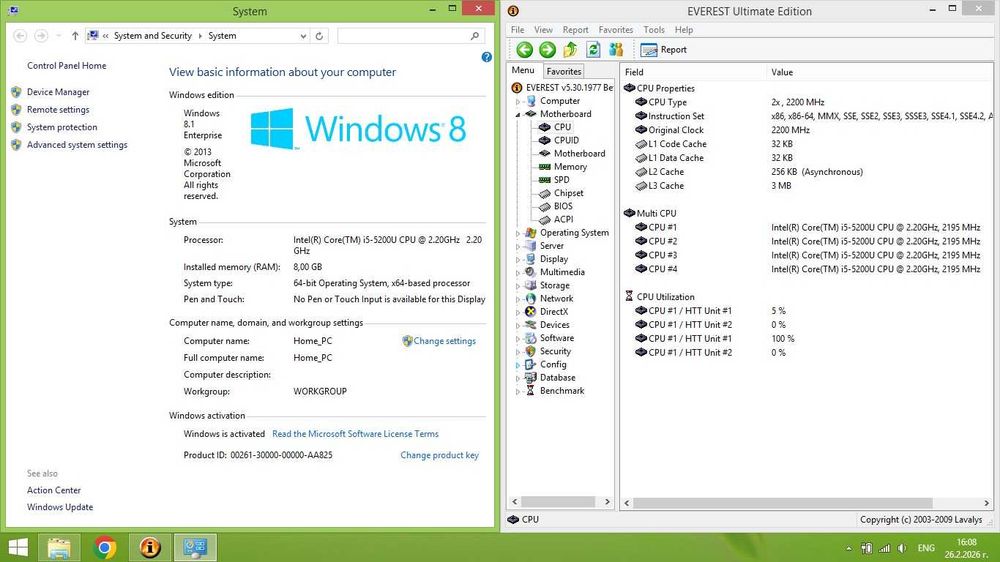Click the Value column header
Screen dimensions: 1000x562
[880, 72]
